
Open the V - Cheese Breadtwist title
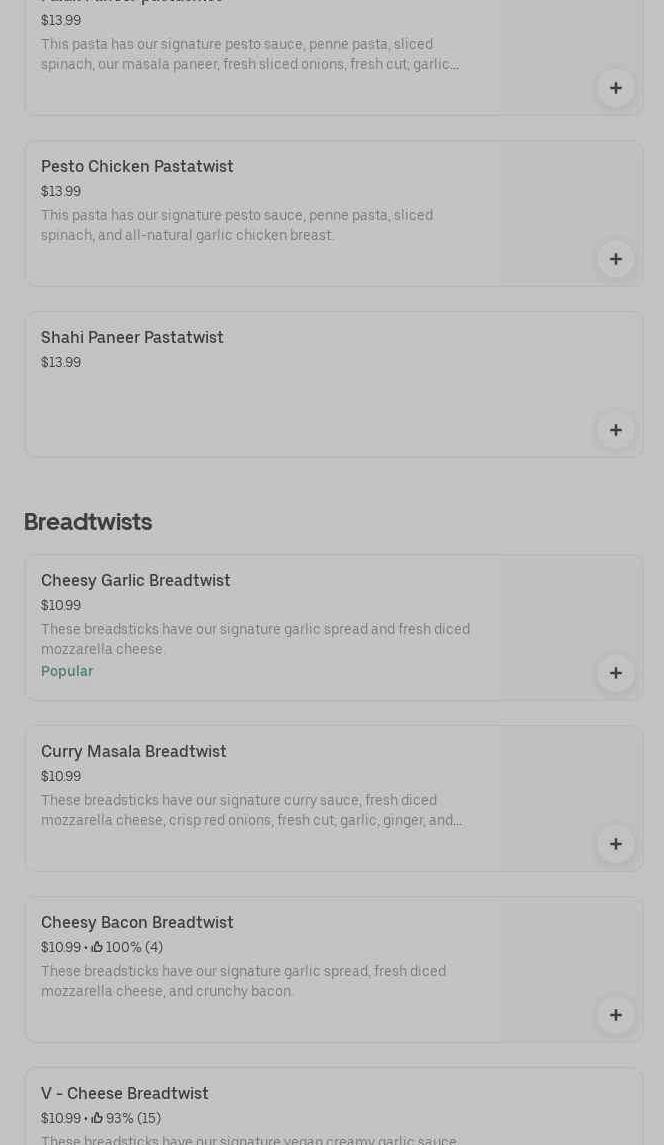(x=125, y=1093)
